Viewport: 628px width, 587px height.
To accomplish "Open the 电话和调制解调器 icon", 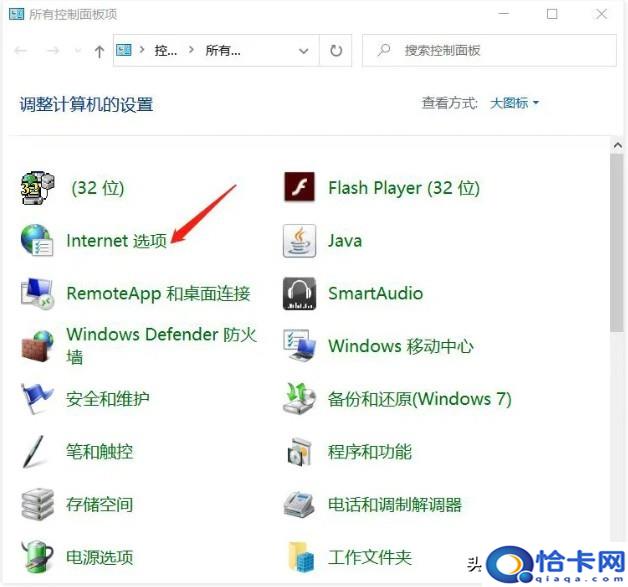I will 299,505.
